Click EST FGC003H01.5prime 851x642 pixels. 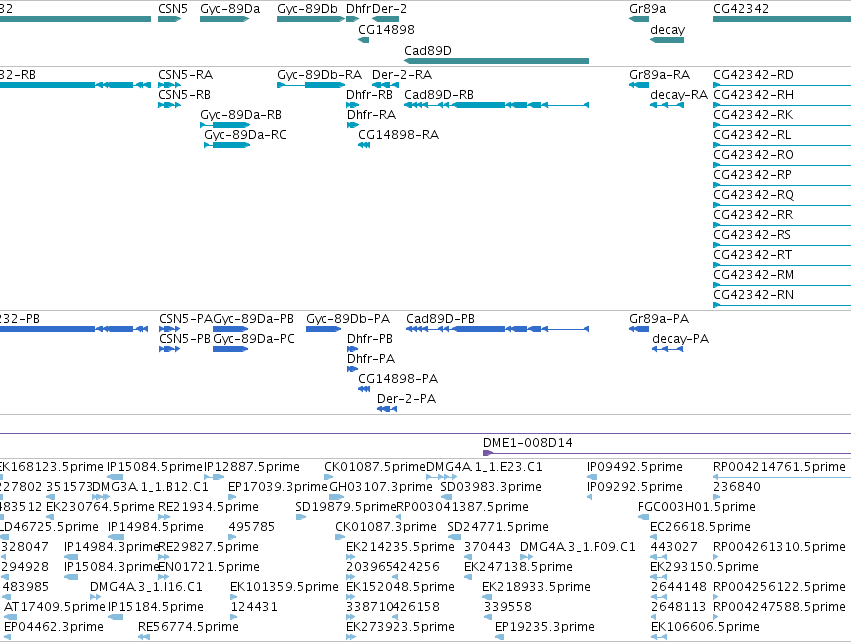[696, 507]
